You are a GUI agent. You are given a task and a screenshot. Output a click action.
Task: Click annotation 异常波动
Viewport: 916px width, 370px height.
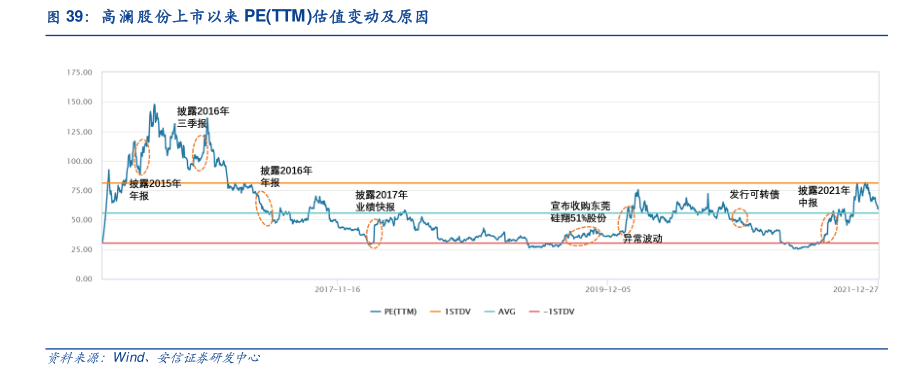coord(643,238)
